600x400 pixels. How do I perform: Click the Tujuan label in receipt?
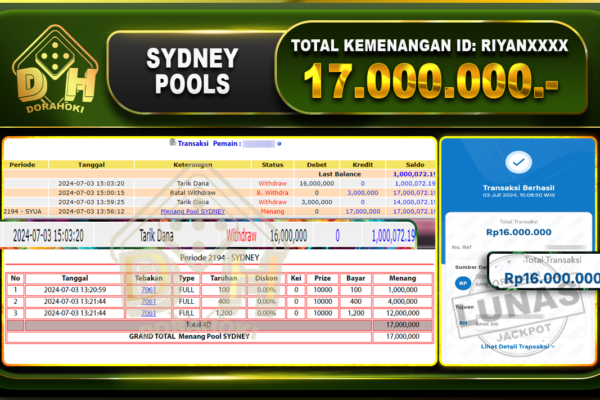click(x=465, y=307)
